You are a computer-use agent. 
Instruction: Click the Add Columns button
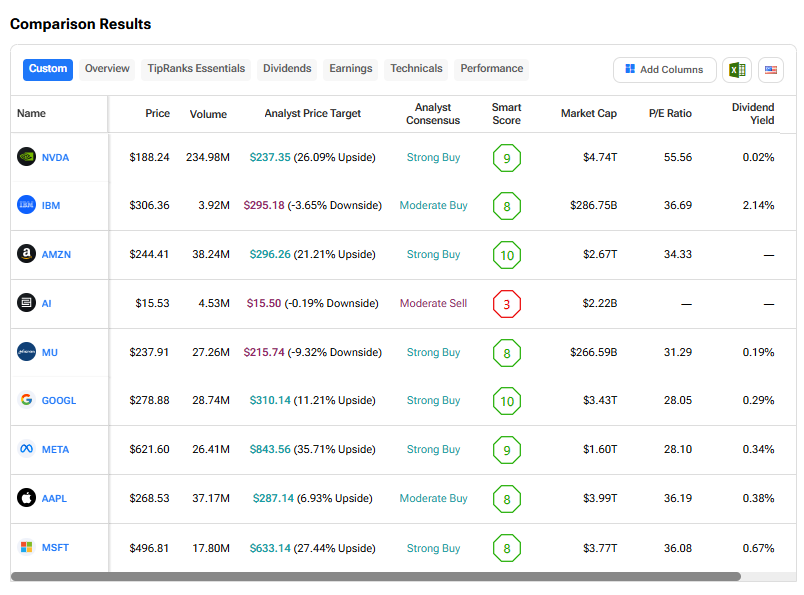(x=664, y=70)
